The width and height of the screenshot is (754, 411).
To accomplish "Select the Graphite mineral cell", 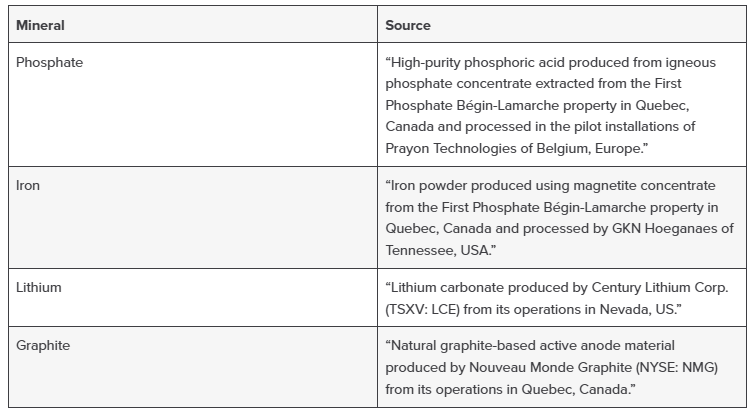I will [43, 345].
